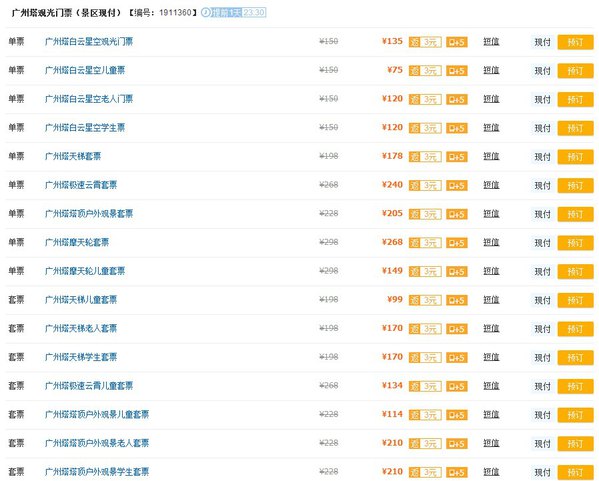Click the clock icon beside 提前1天
Screen dimensions: 599x481
click(x=206, y=13)
